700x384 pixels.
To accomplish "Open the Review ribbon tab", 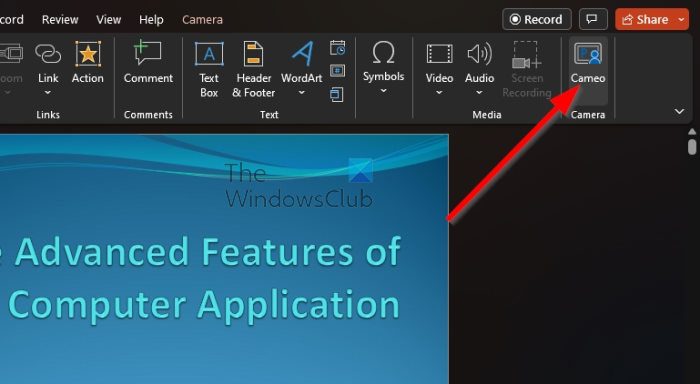I will pyautogui.click(x=60, y=20).
